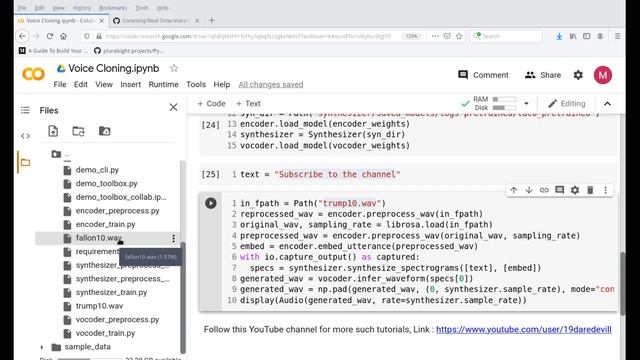Image resolution: width=640 pixels, height=360 pixels.
Task: Open code snippets sidebar icon
Action: pos(25,136)
